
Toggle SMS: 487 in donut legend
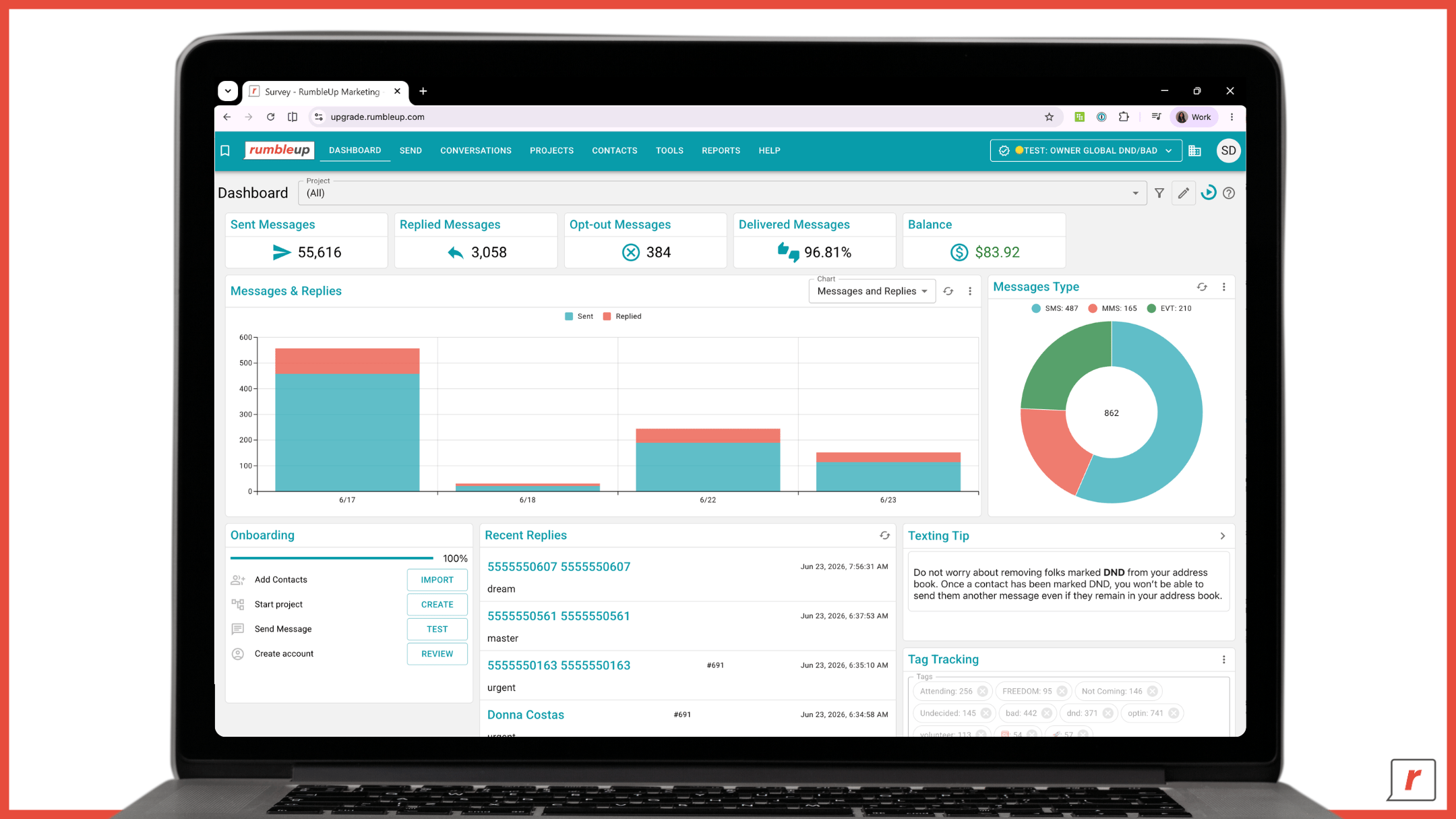click(1055, 309)
